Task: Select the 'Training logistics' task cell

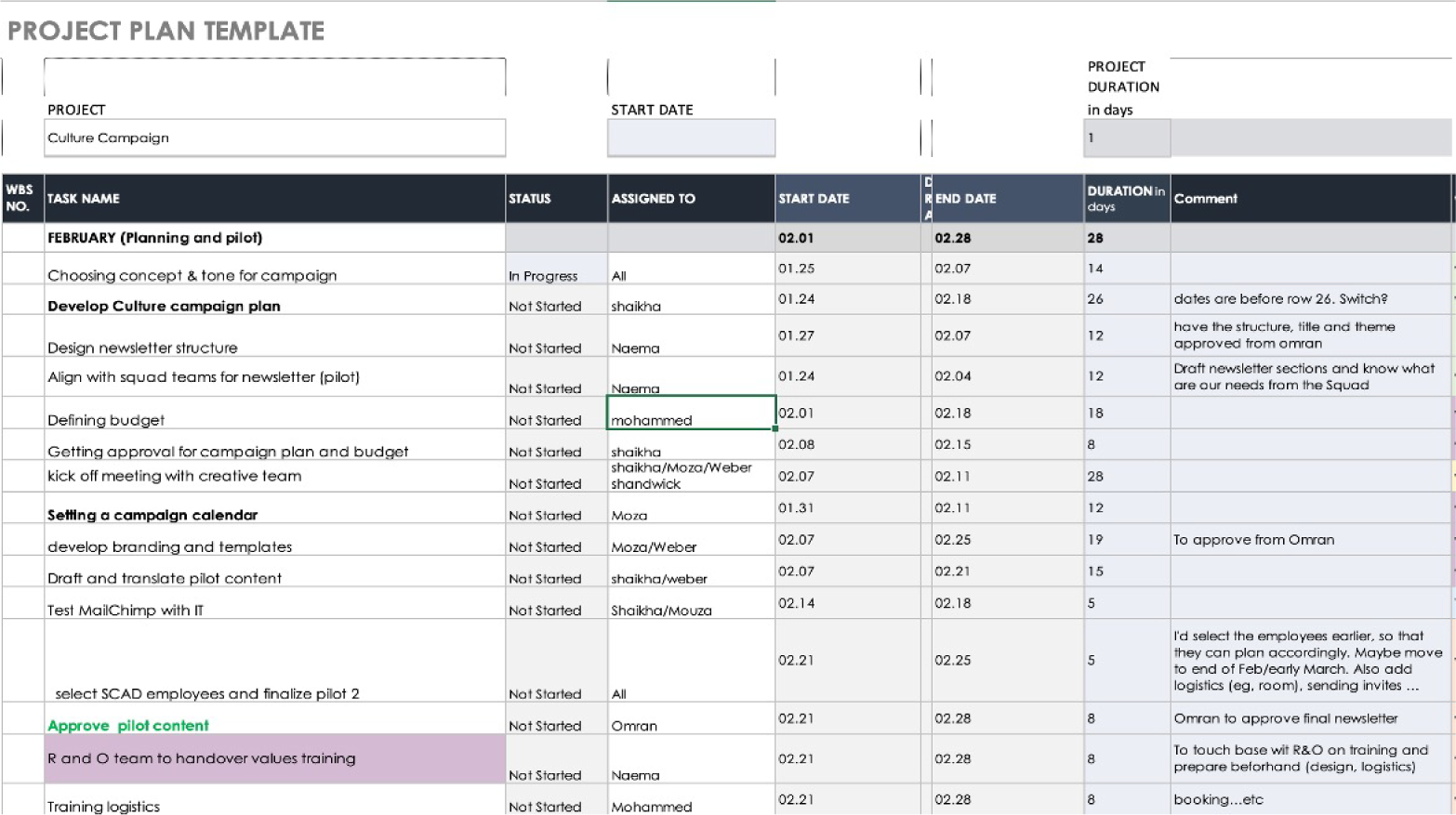Action: [275, 799]
